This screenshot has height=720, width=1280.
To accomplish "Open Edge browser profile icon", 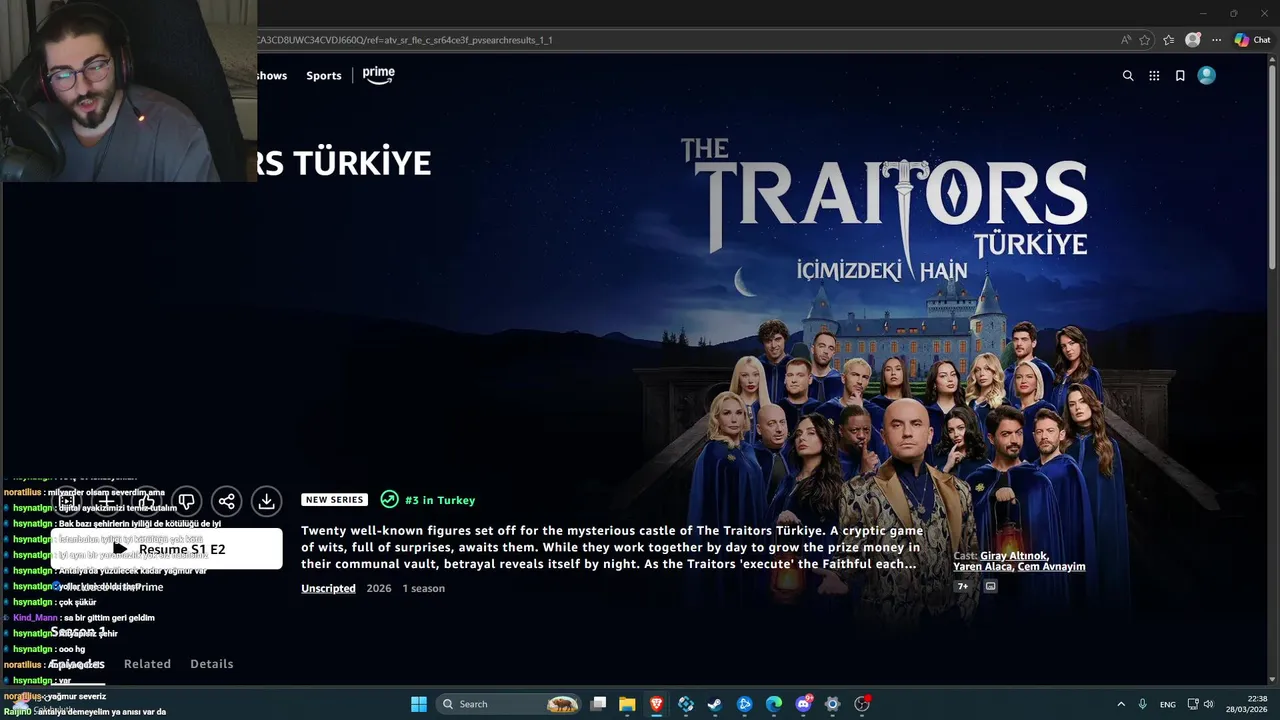I will [x=1193, y=40].
